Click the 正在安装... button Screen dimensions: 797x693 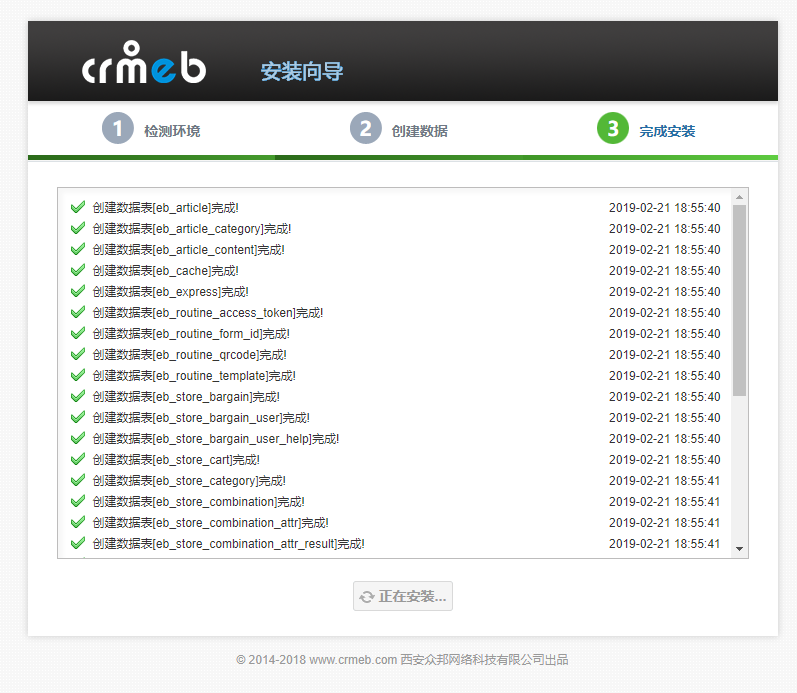click(403, 596)
